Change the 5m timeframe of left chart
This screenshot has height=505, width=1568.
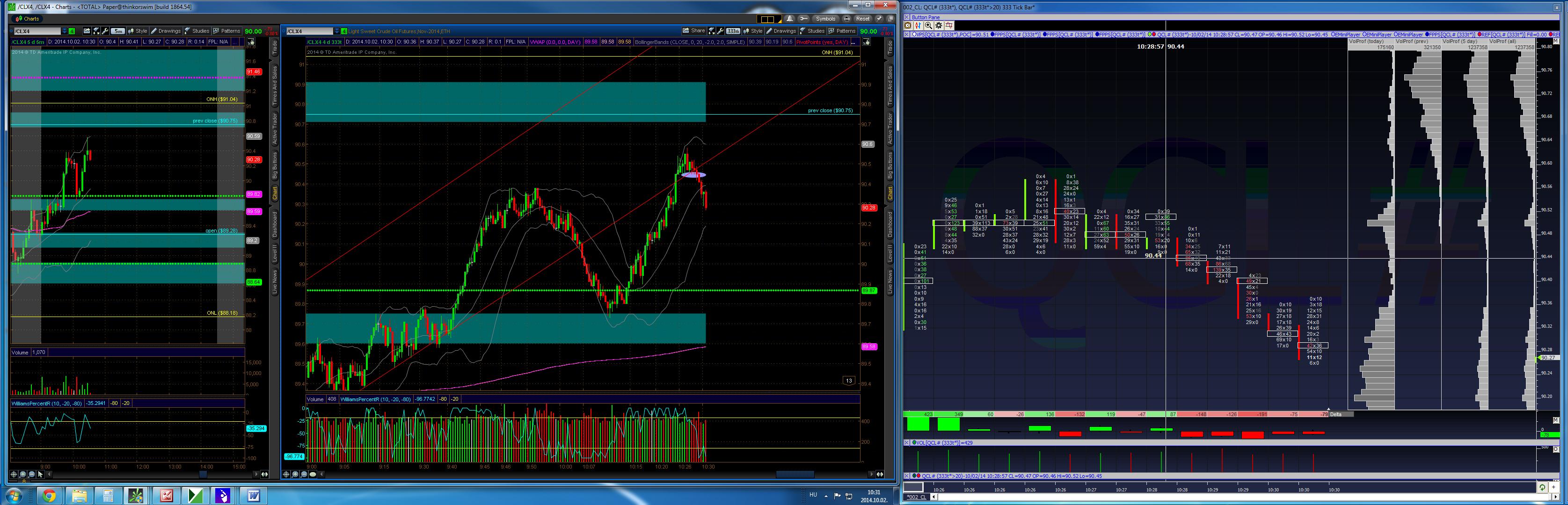point(117,31)
